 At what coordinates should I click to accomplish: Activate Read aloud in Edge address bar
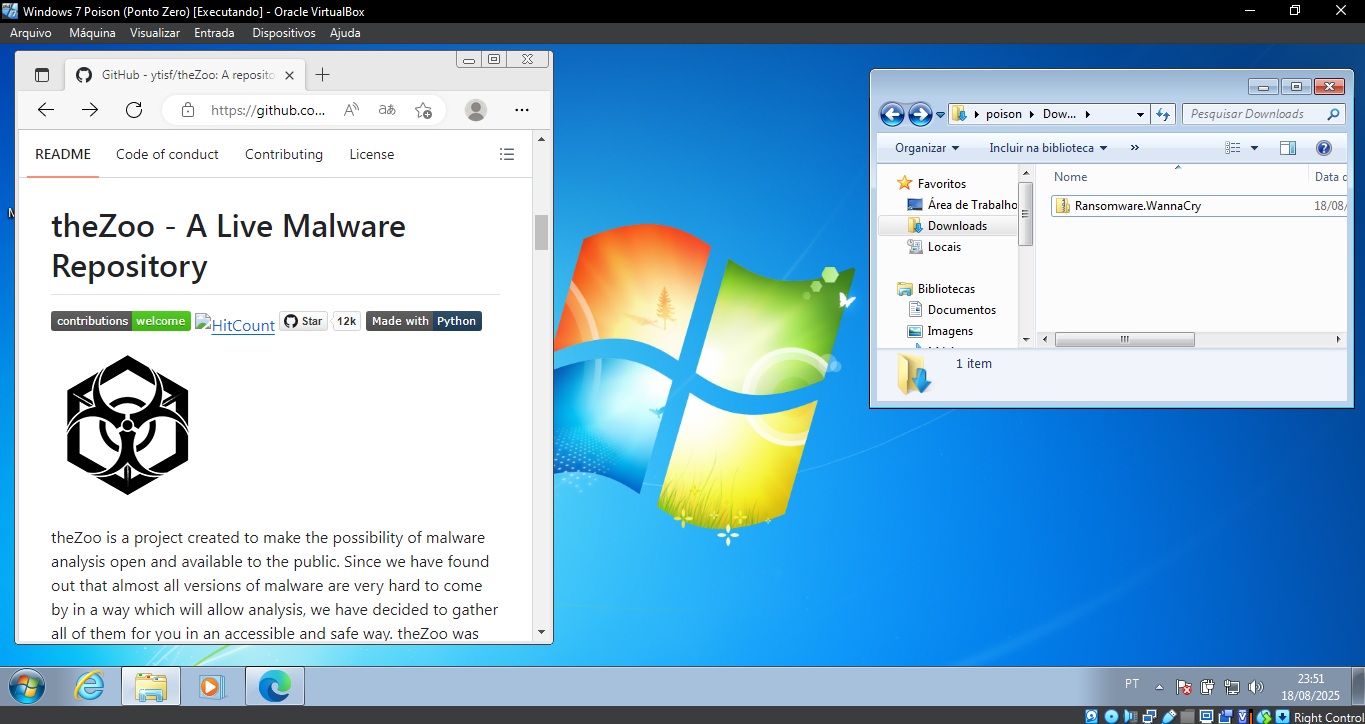(352, 110)
